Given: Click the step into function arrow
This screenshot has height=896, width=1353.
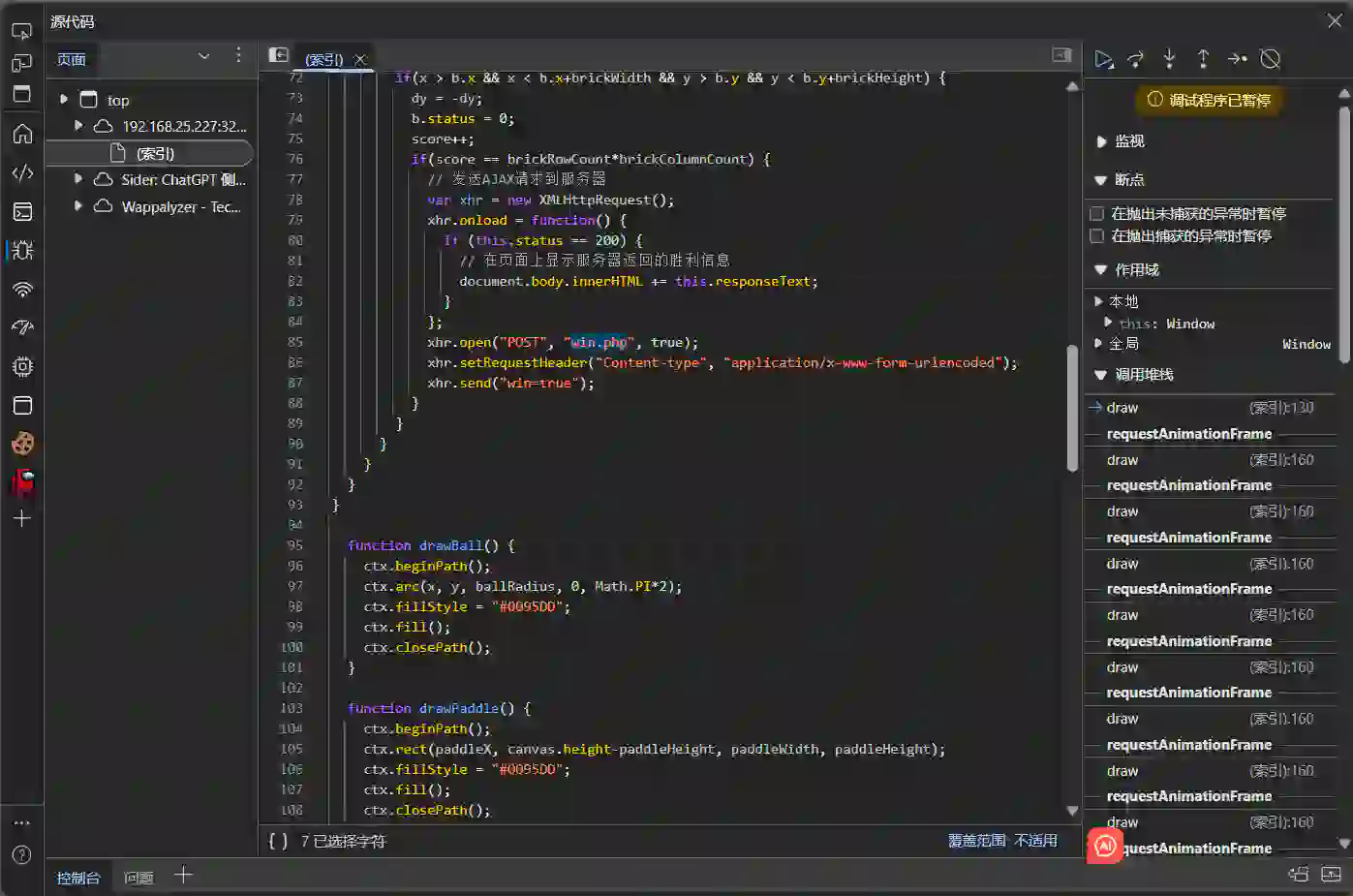Looking at the screenshot, I should pos(1169,60).
